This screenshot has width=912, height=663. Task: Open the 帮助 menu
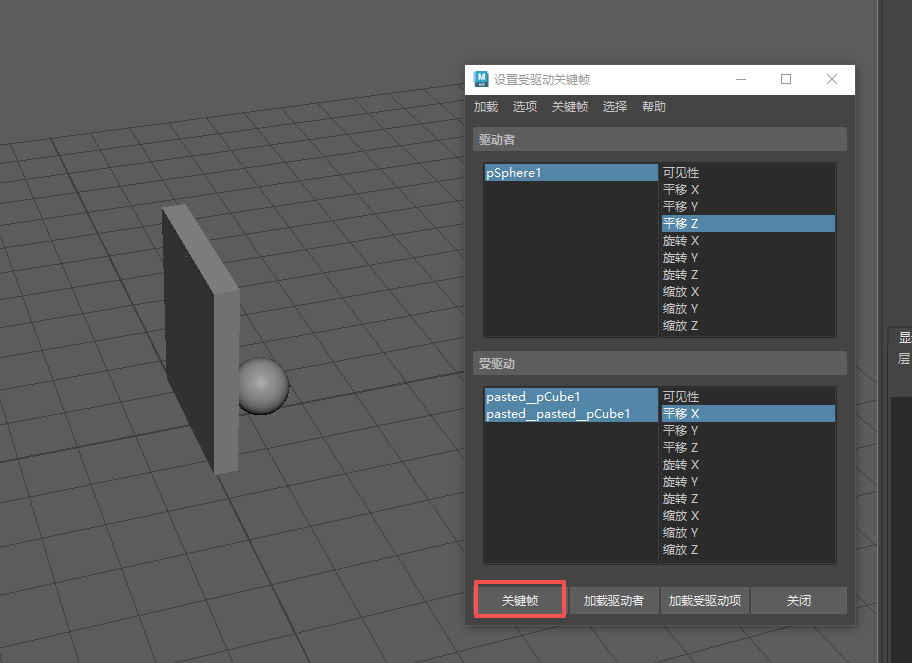click(654, 106)
